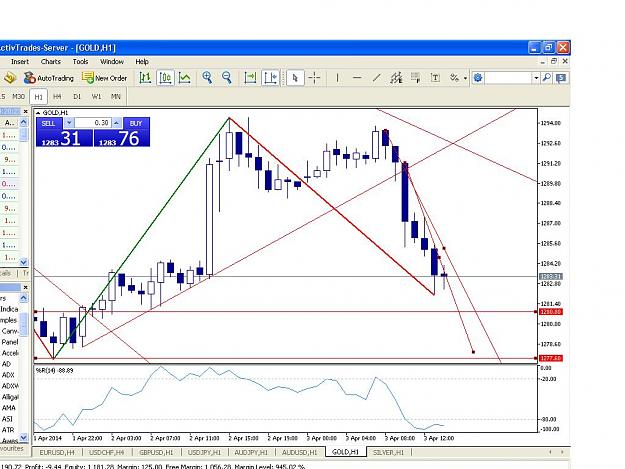This screenshot has width=625, height=469.
Task: Open the arrows objects dropdown
Action: point(465,78)
